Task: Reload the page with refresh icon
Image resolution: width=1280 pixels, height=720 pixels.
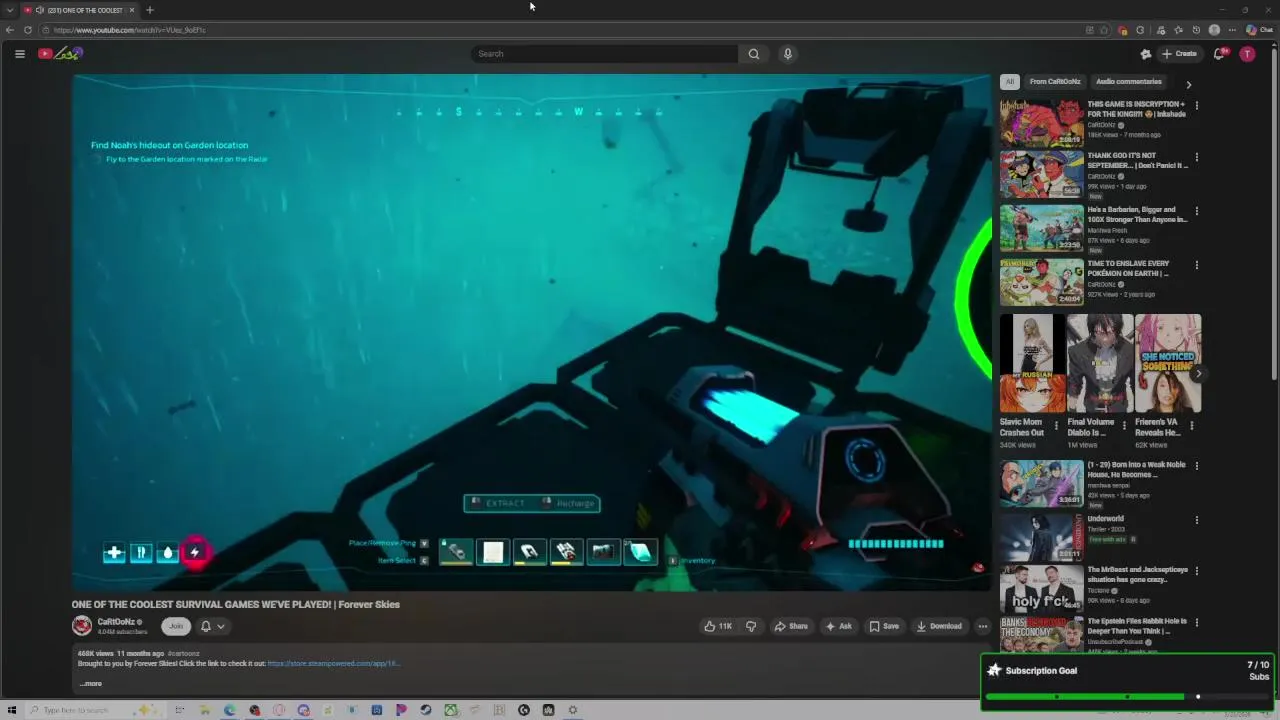Action: coord(28,30)
